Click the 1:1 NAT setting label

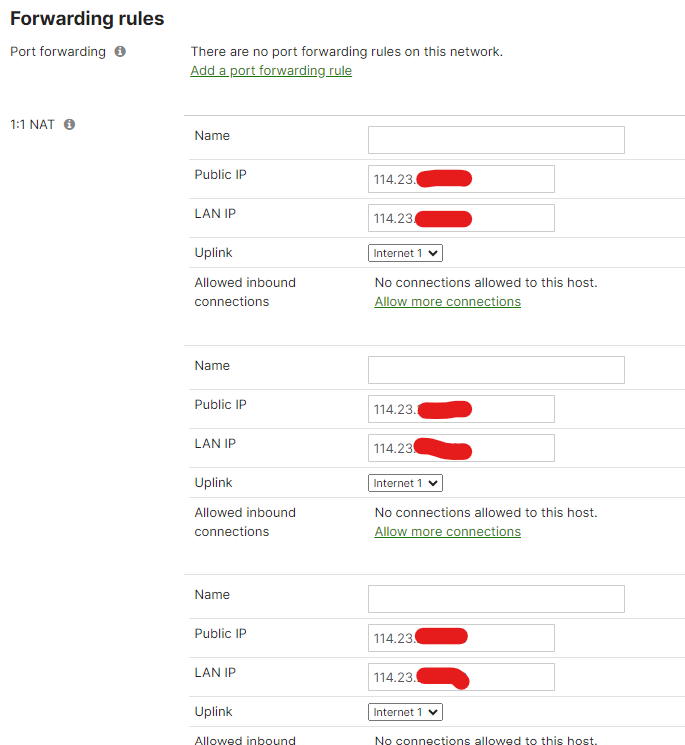[x=32, y=125]
